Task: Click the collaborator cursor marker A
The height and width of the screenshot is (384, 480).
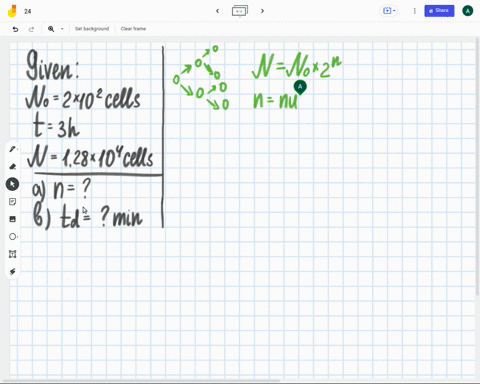Action: [x=300, y=87]
